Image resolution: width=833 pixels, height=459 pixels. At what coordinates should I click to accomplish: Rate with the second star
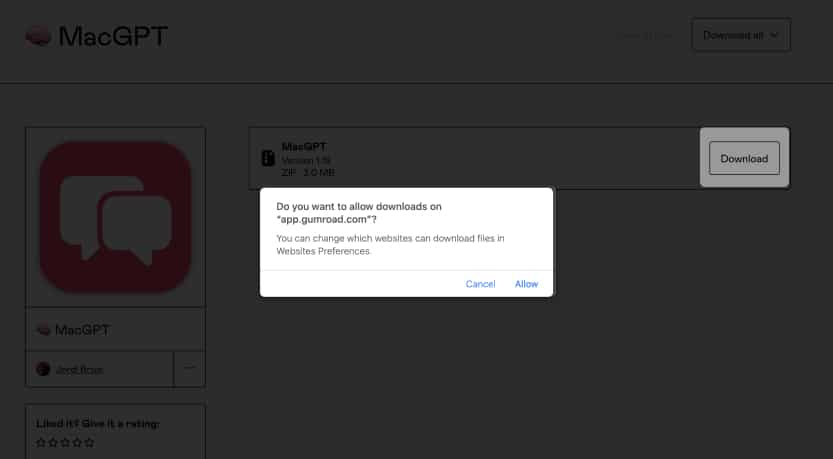[x=53, y=442]
